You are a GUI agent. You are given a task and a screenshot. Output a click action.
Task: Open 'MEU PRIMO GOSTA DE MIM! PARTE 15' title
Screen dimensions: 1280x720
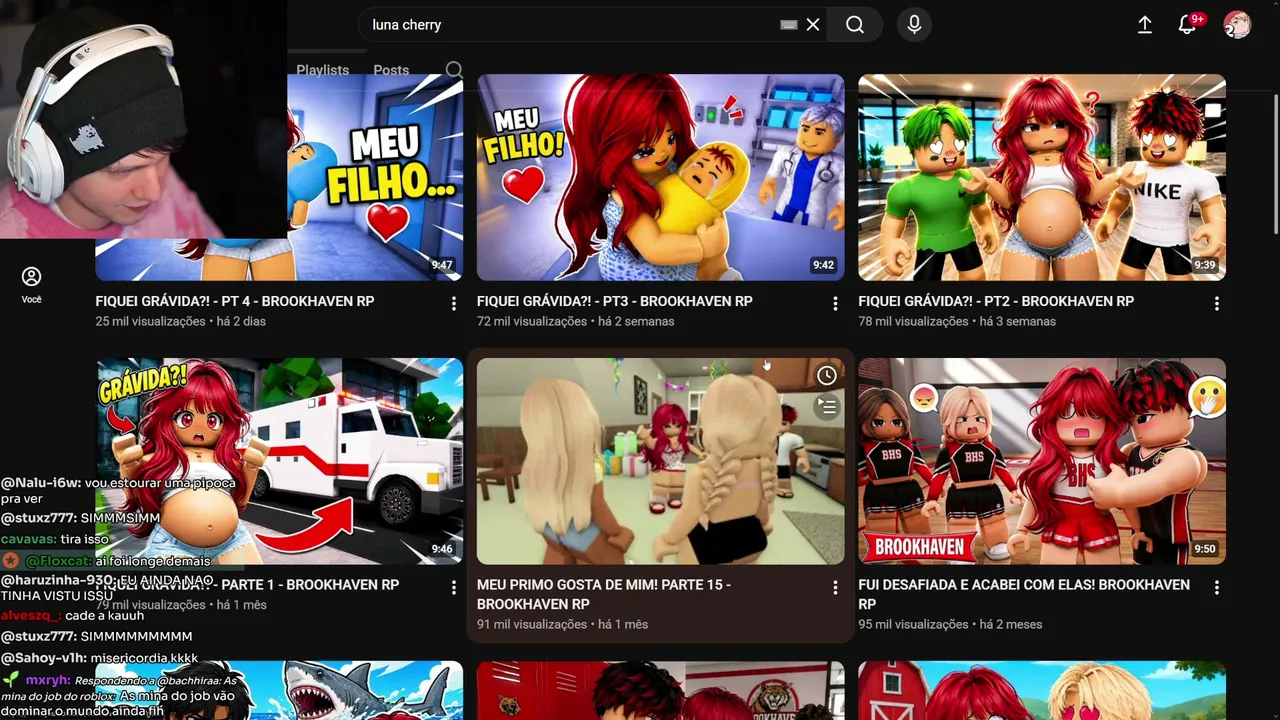click(x=604, y=594)
